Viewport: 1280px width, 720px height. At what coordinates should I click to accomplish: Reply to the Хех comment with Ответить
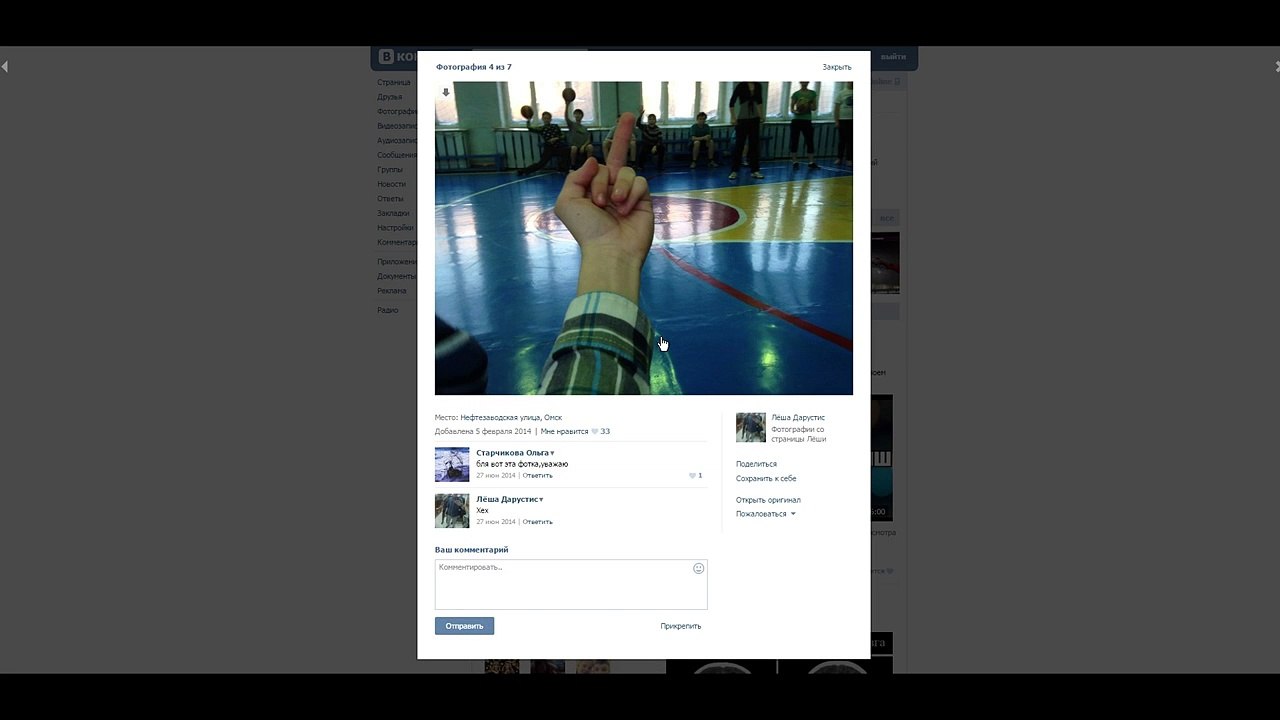[x=538, y=522]
